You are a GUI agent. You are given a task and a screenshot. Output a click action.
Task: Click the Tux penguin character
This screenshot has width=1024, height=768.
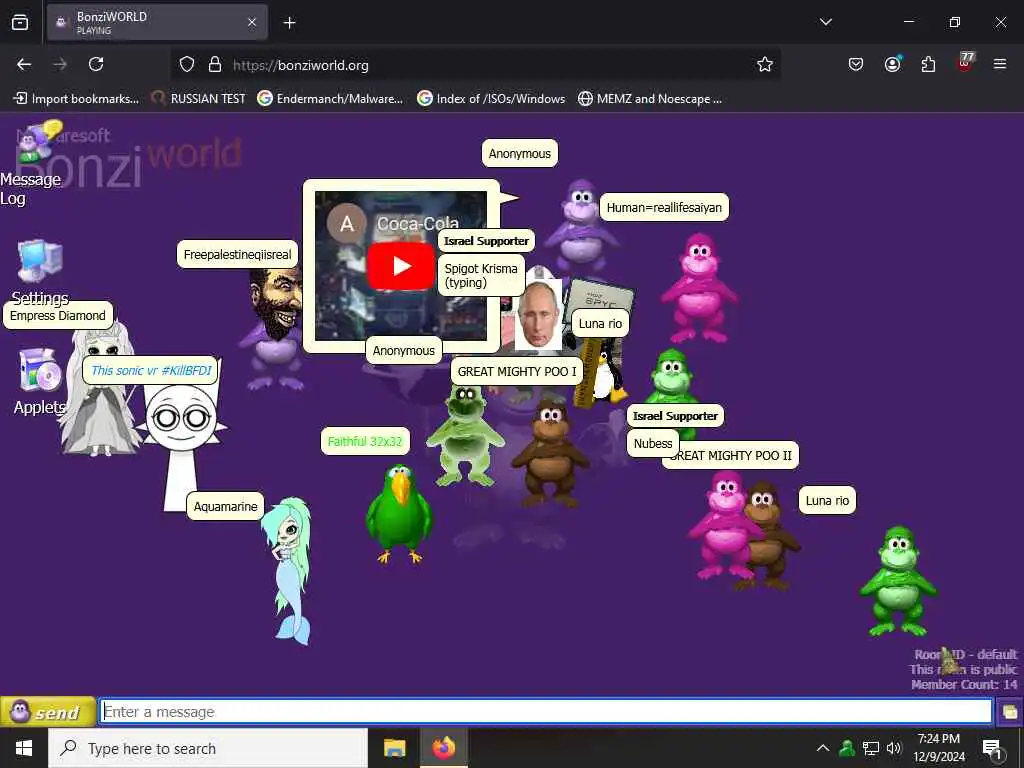point(609,377)
